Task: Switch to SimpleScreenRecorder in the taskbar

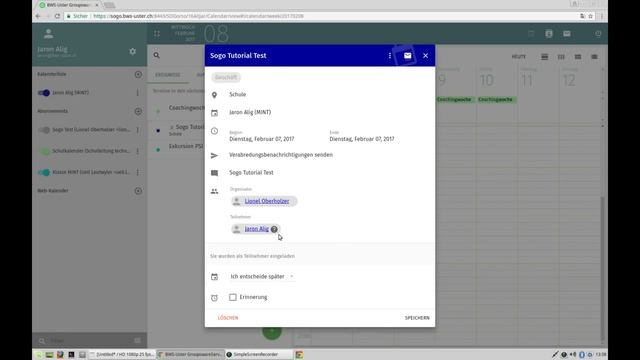Action: (259, 354)
